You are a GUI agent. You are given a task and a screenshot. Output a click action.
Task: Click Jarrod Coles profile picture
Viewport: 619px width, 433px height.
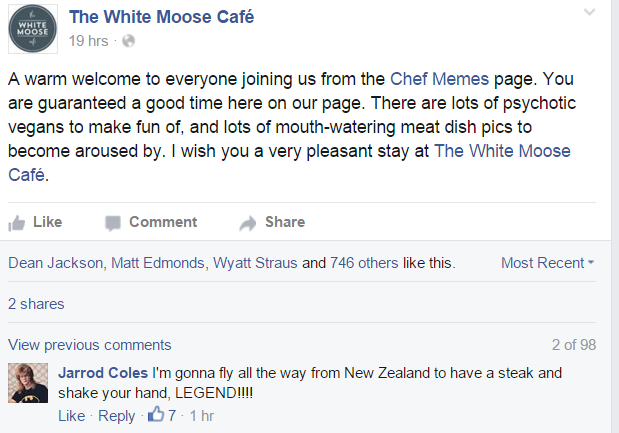28,383
